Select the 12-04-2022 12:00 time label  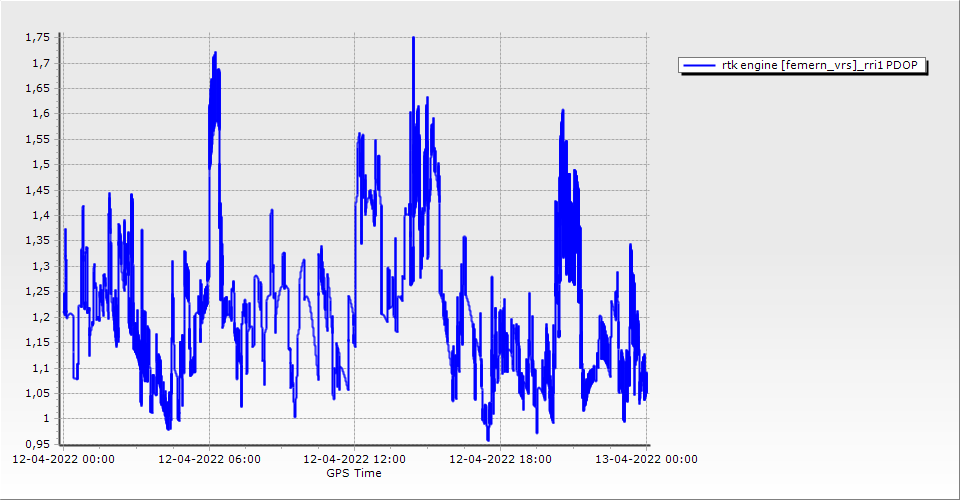point(354,460)
